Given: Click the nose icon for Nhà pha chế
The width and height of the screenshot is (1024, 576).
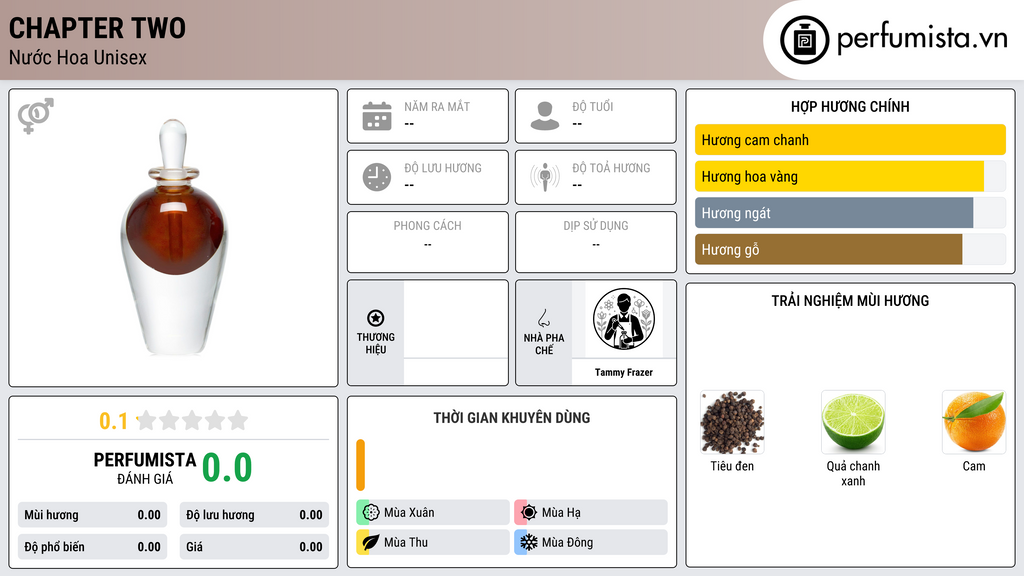Looking at the screenshot, I should click(x=543, y=318).
